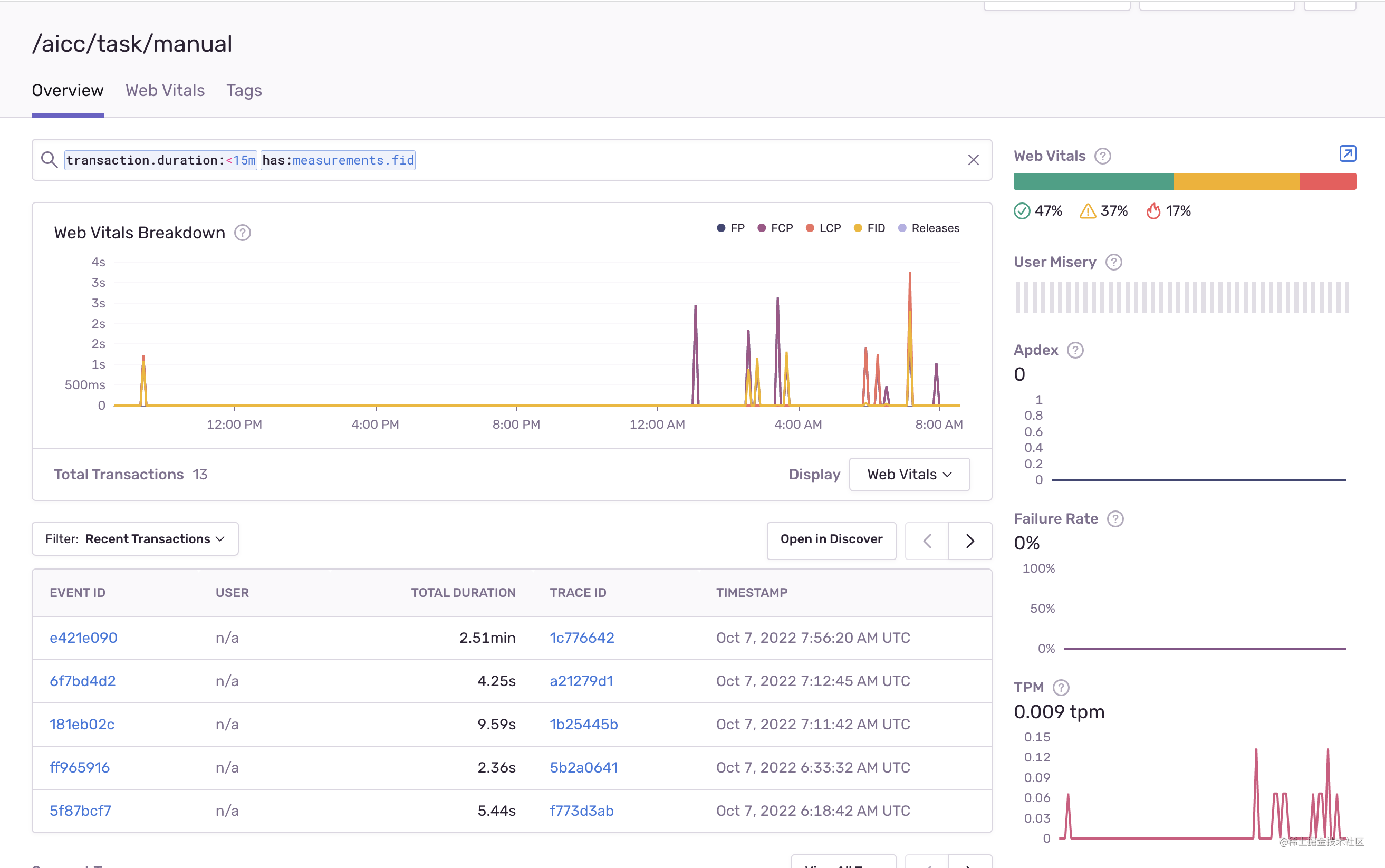Click the Failure Rate help icon
The height and width of the screenshot is (868, 1385).
(x=1114, y=519)
